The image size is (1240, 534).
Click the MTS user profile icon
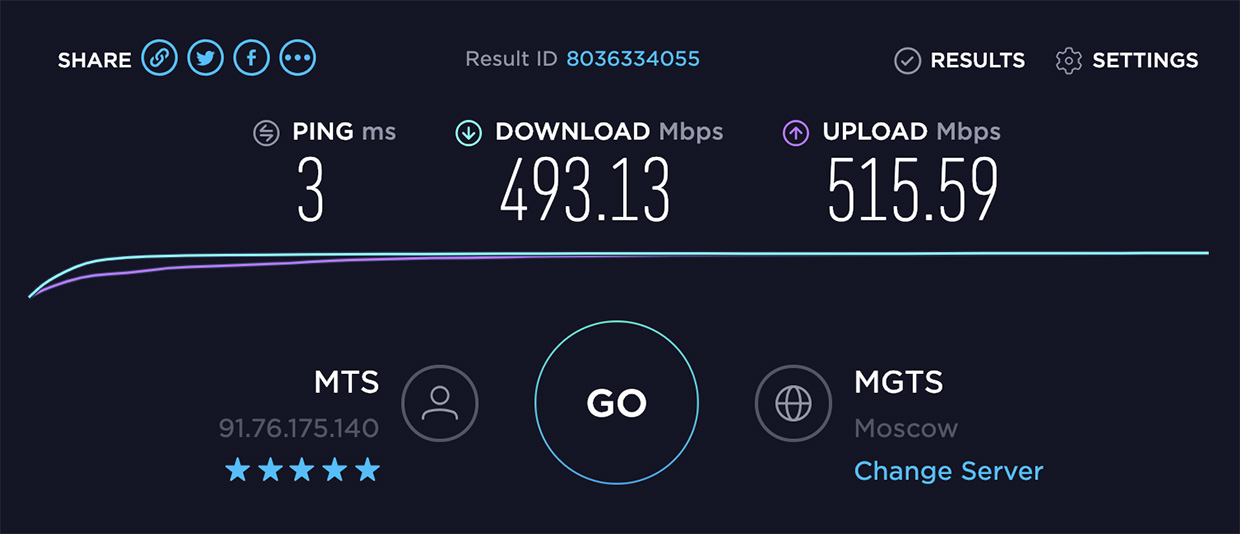(x=440, y=403)
